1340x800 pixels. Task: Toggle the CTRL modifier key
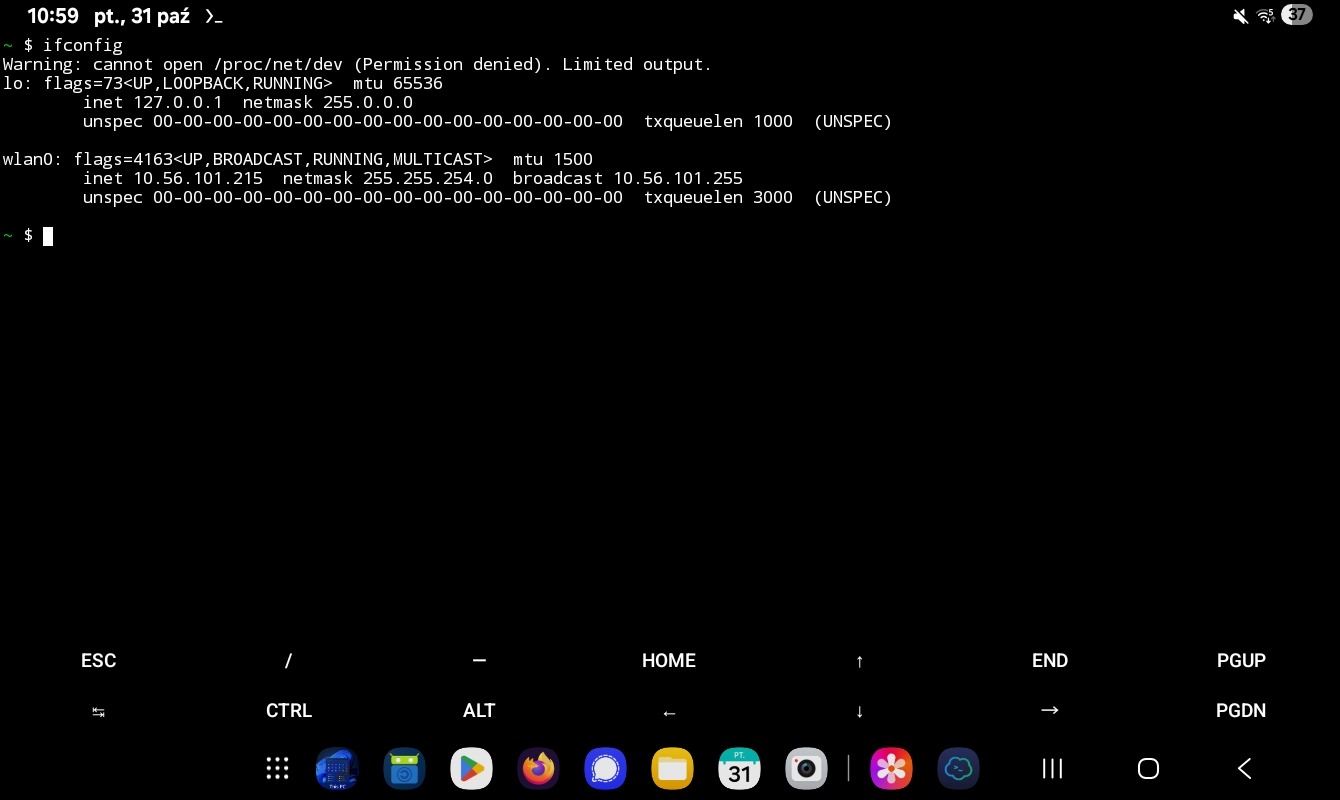click(x=289, y=711)
